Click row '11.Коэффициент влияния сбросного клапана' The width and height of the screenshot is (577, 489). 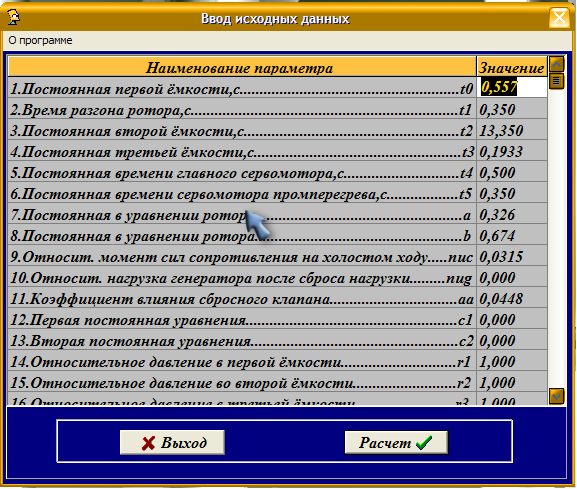click(x=242, y=298)
